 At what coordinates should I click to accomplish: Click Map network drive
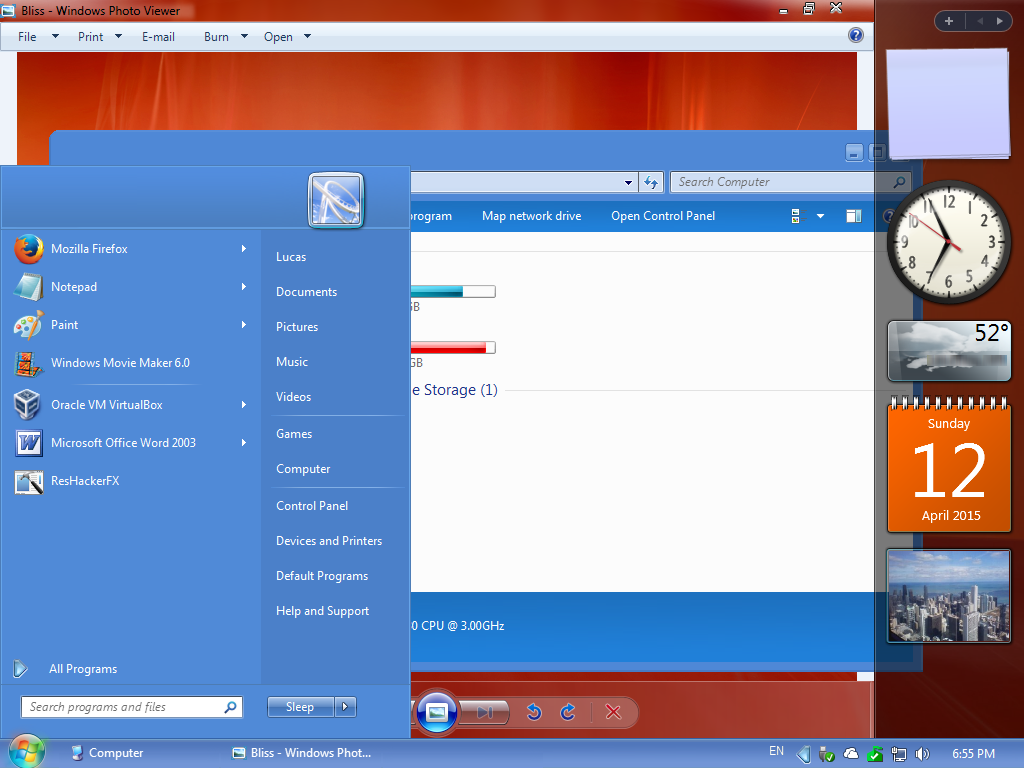click(x=532, y=216)
